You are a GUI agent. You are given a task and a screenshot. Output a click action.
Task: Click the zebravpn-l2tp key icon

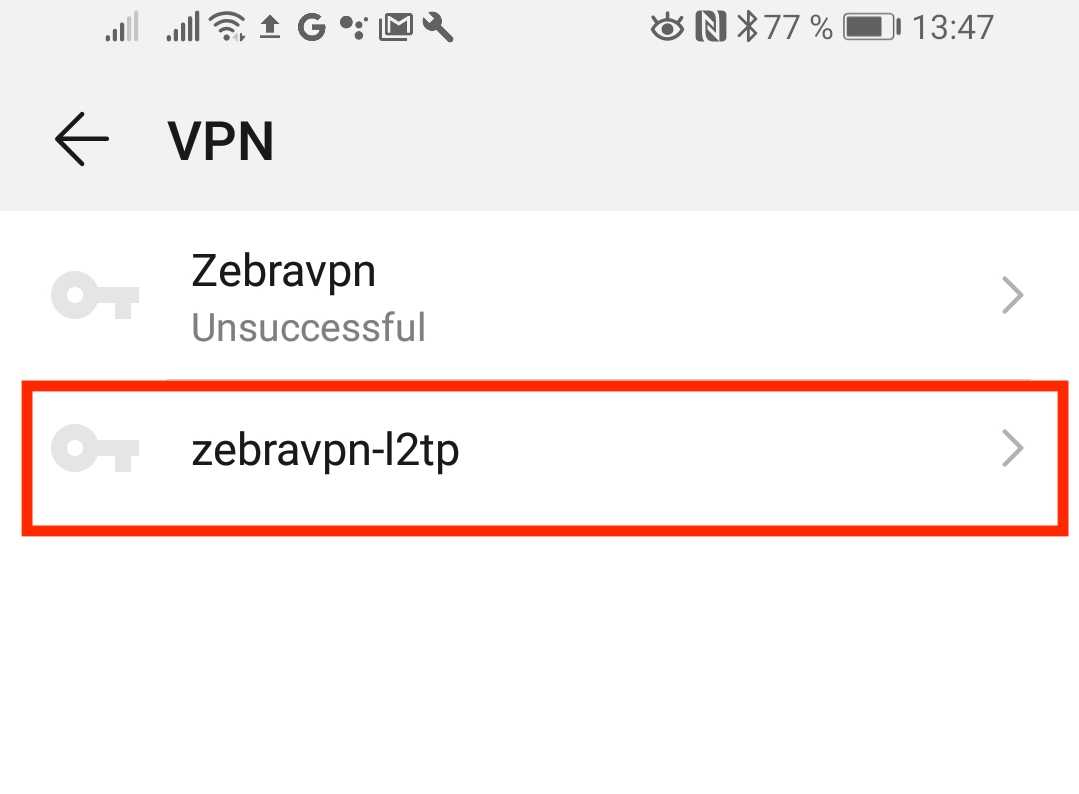95,450
